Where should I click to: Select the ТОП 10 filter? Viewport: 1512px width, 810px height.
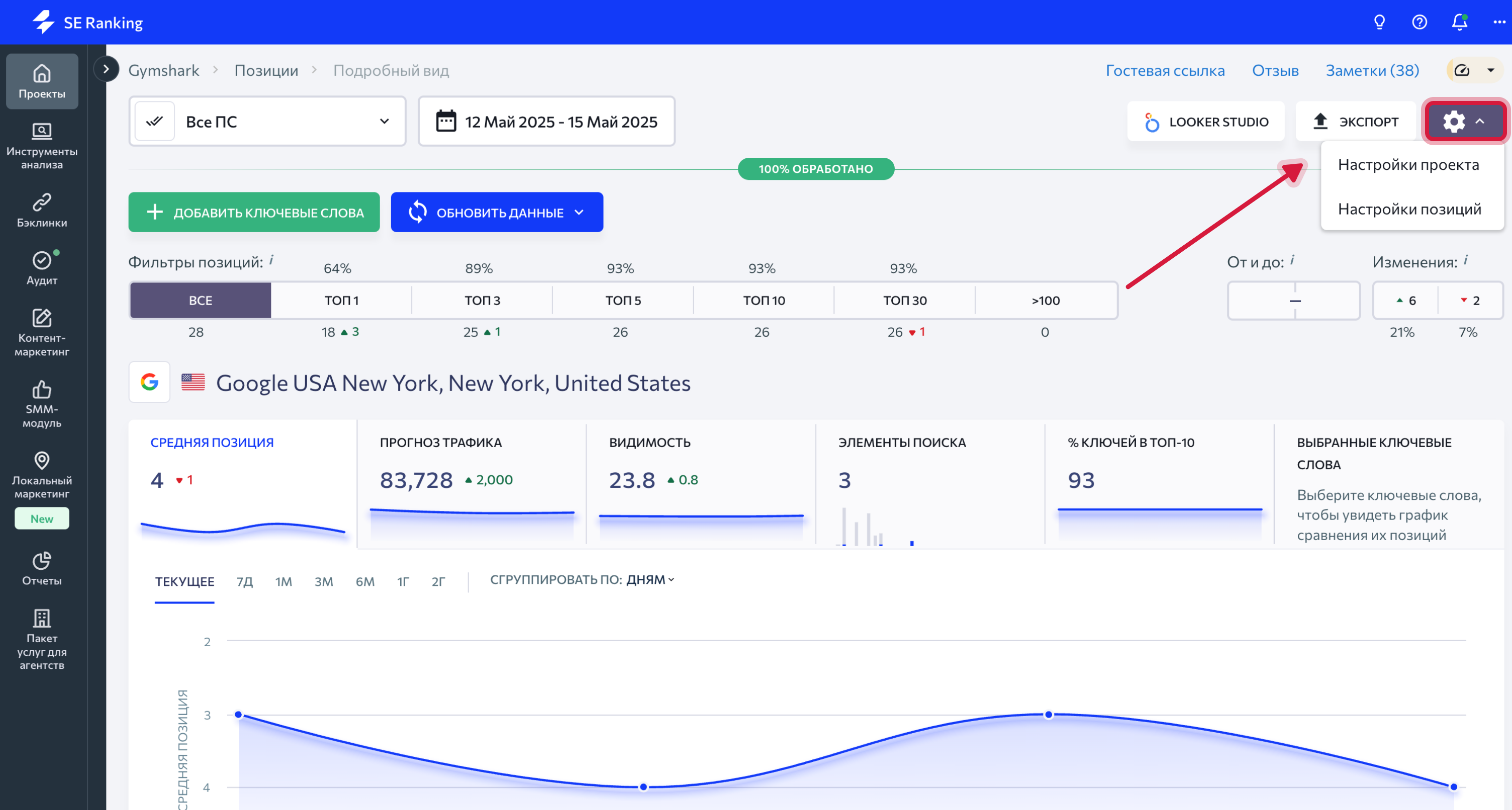click(x=764, y=300)
